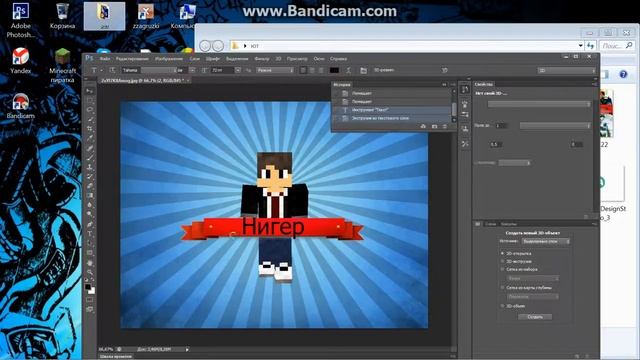Screen dimensions: 640x360
Task: Click the black text color swatch
Action: pyautogui.click(x=334, y=70)
